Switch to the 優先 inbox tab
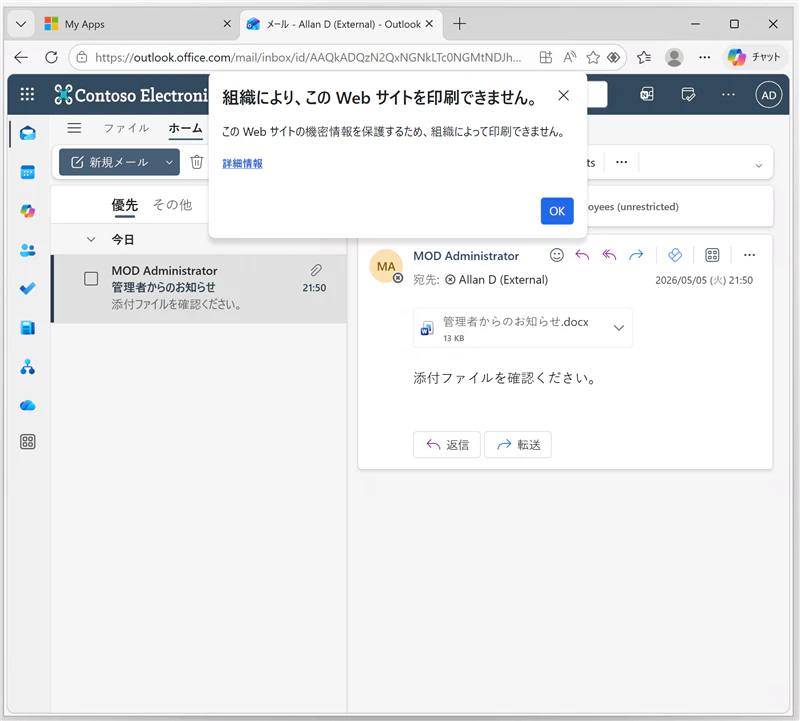 point(124,205)
